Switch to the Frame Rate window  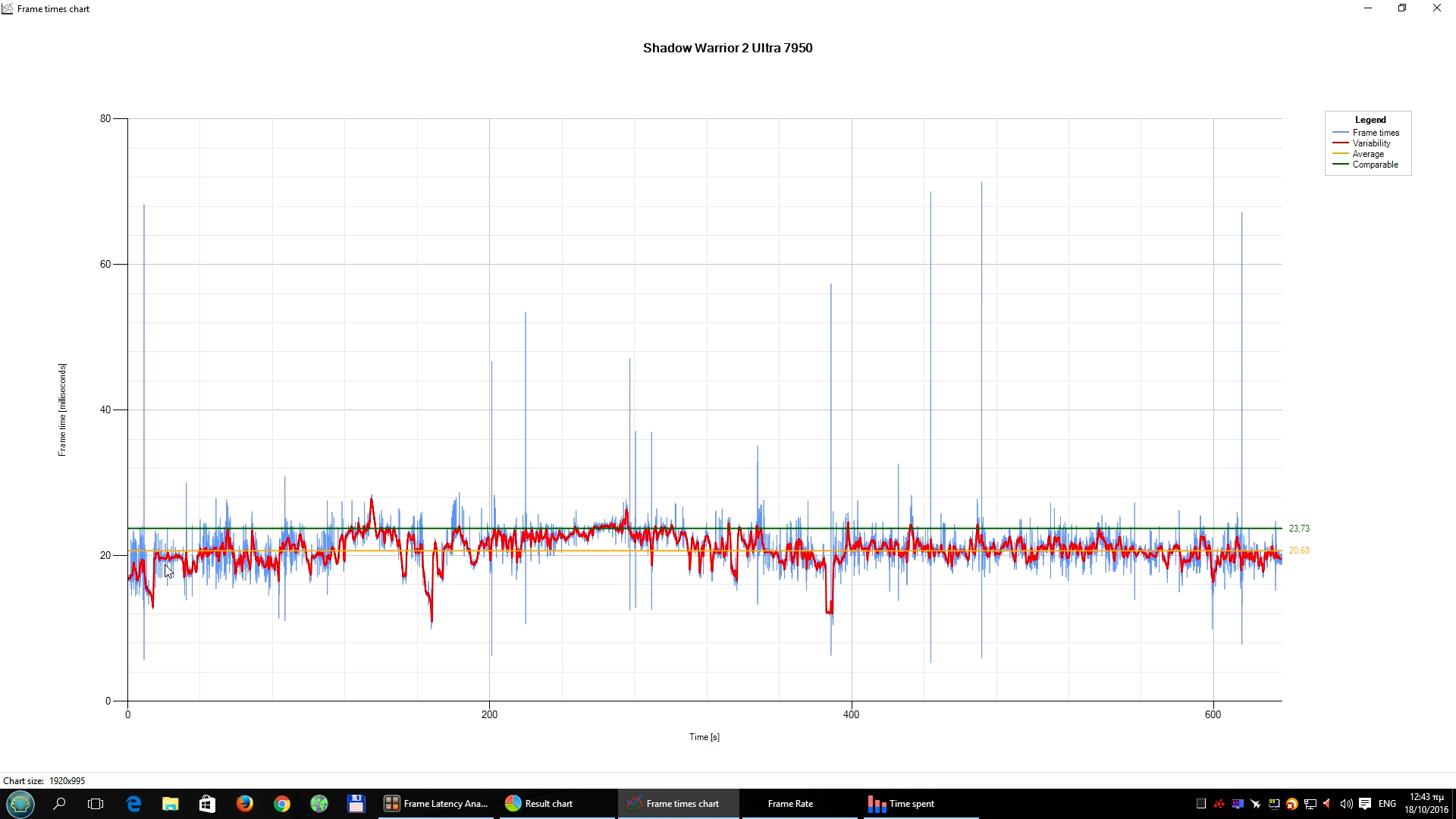pyautogui.click(x=800, y=803)
